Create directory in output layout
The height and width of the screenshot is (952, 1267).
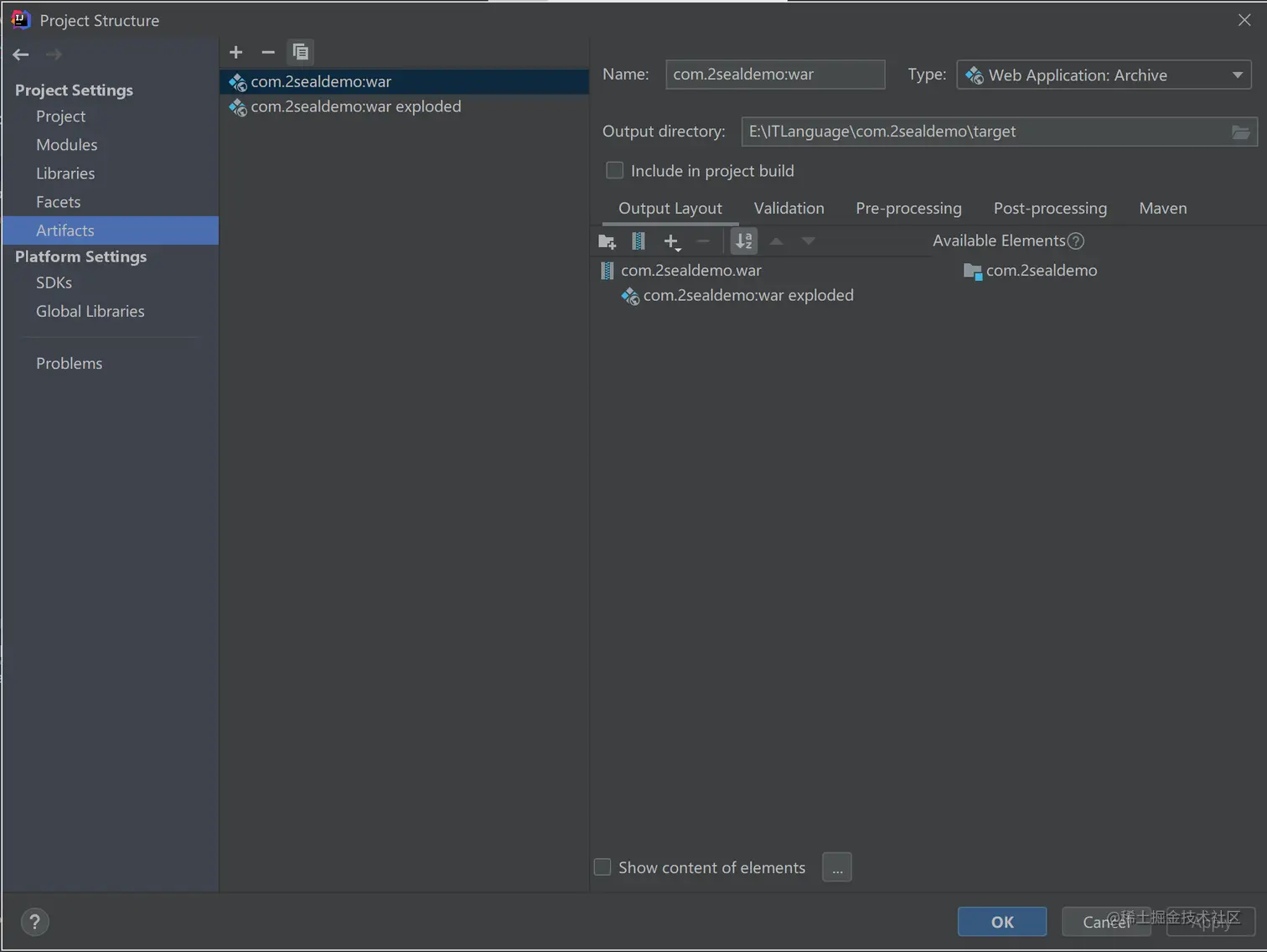click(608, 241)
